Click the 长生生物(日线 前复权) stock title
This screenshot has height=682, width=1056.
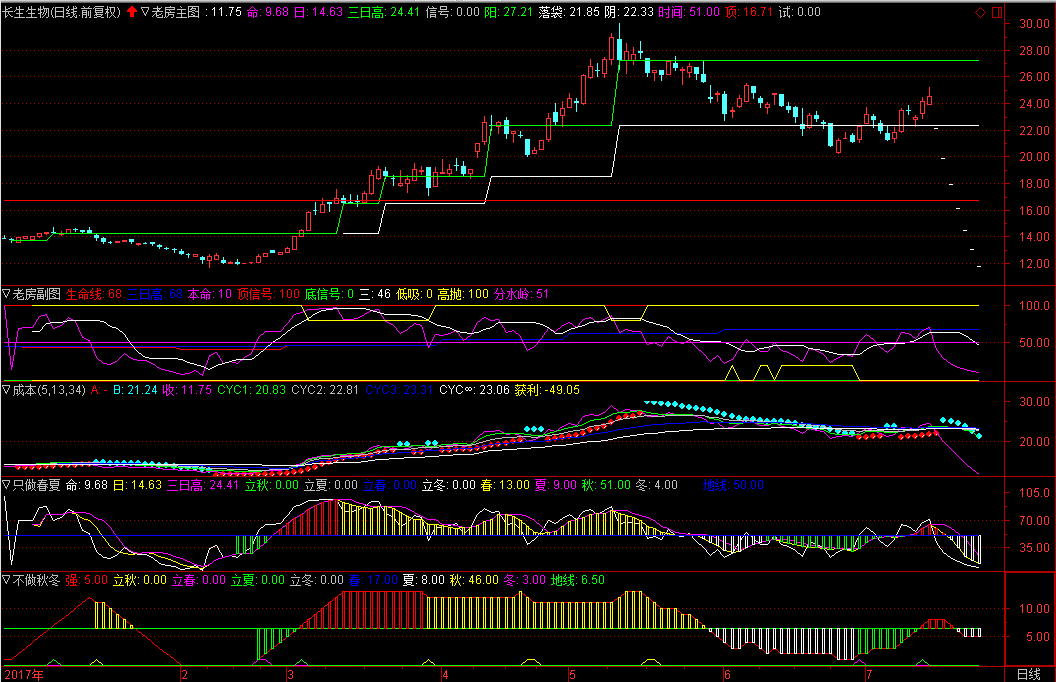tap(62, 12)
